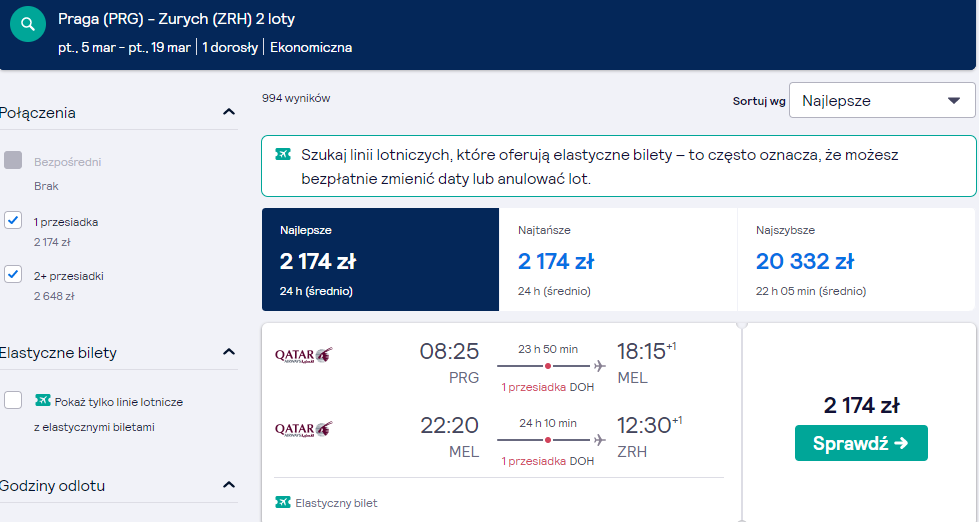Click the flexible ticket icon in the sidebar filter
Viewport: 979px width, 522px height.
pos(43,400)
